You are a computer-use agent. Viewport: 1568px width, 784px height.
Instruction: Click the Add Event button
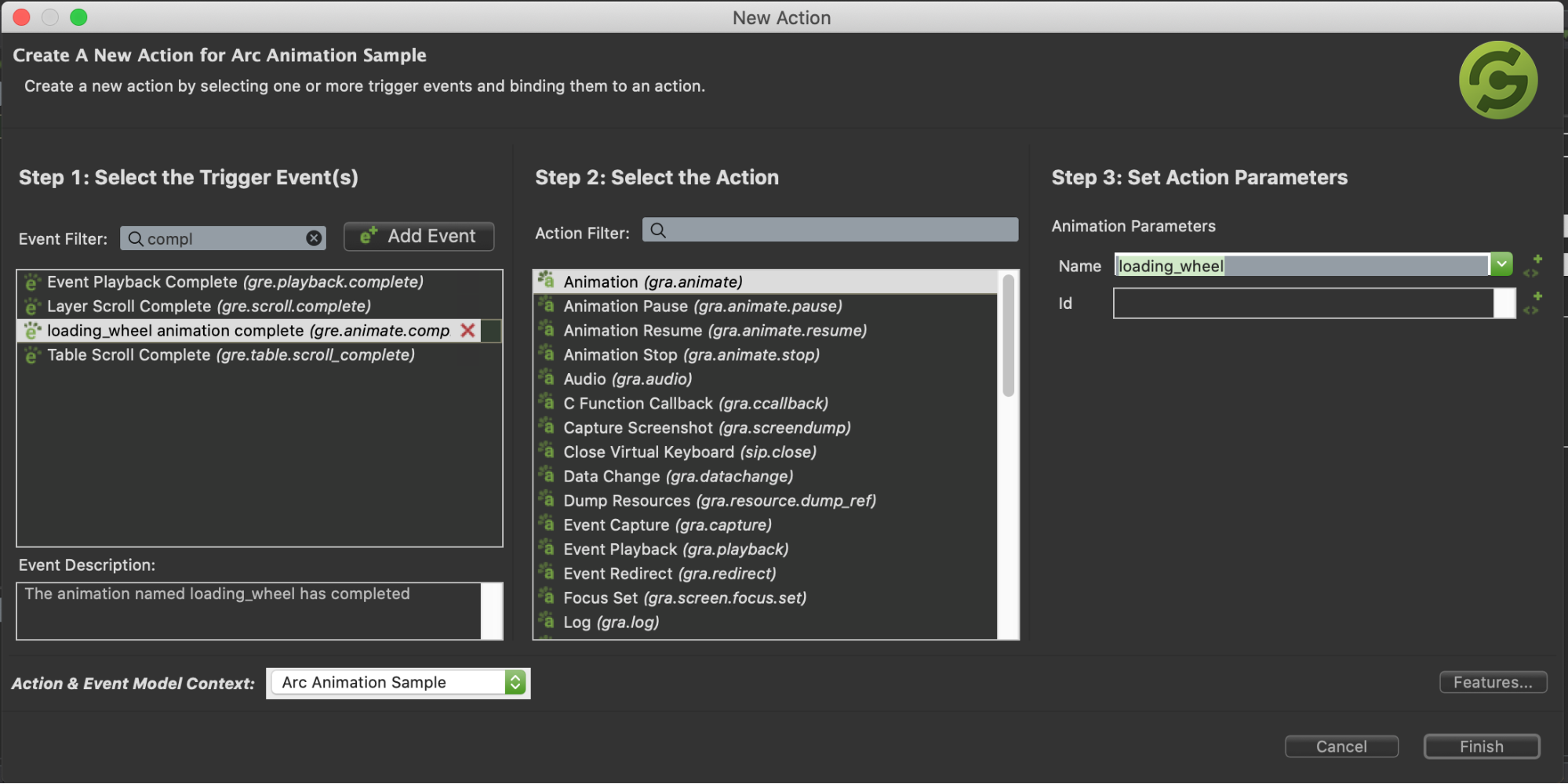click(419, 236)
